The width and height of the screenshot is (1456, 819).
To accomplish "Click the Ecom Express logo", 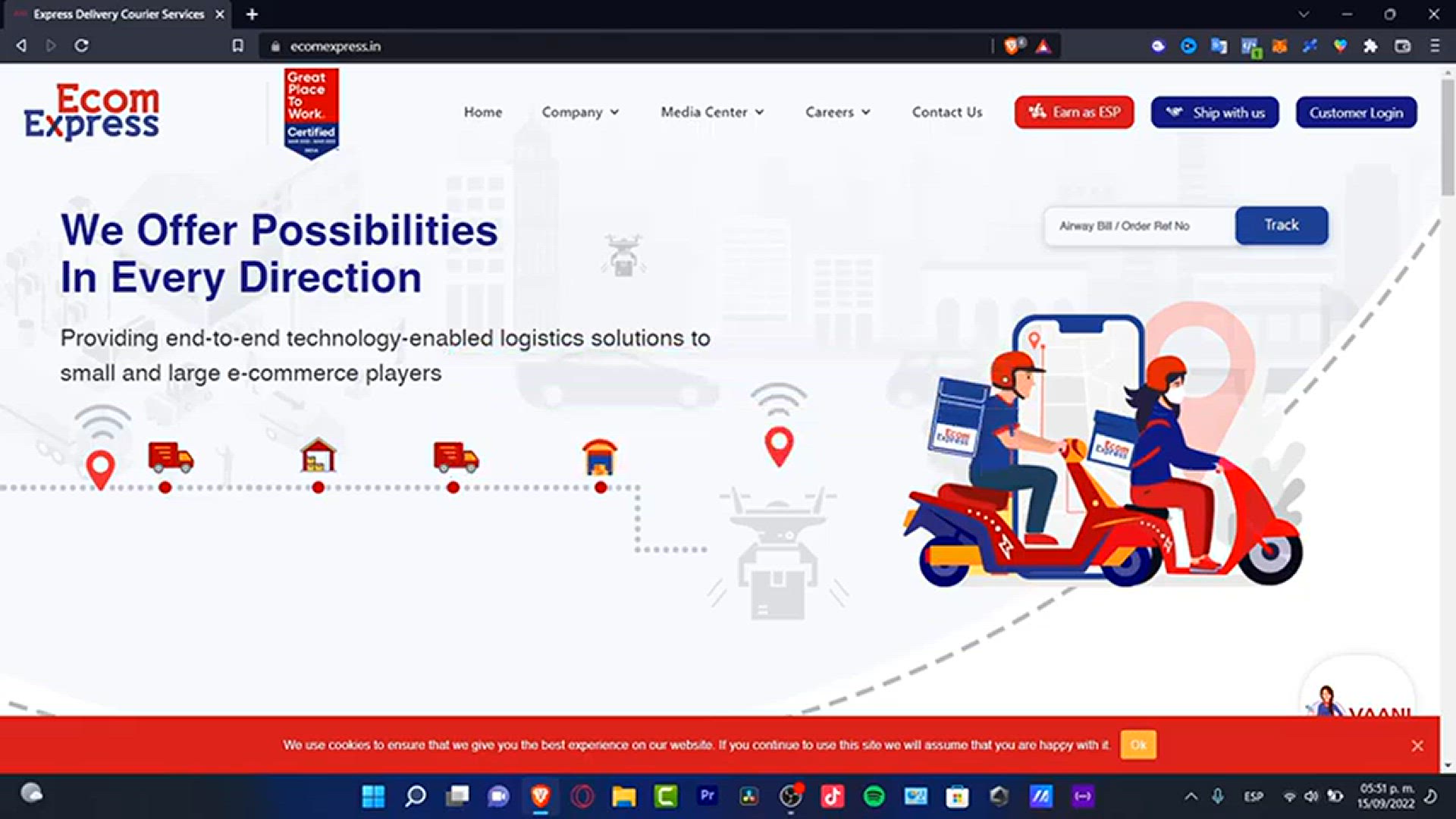I will [x=92, y=112].
